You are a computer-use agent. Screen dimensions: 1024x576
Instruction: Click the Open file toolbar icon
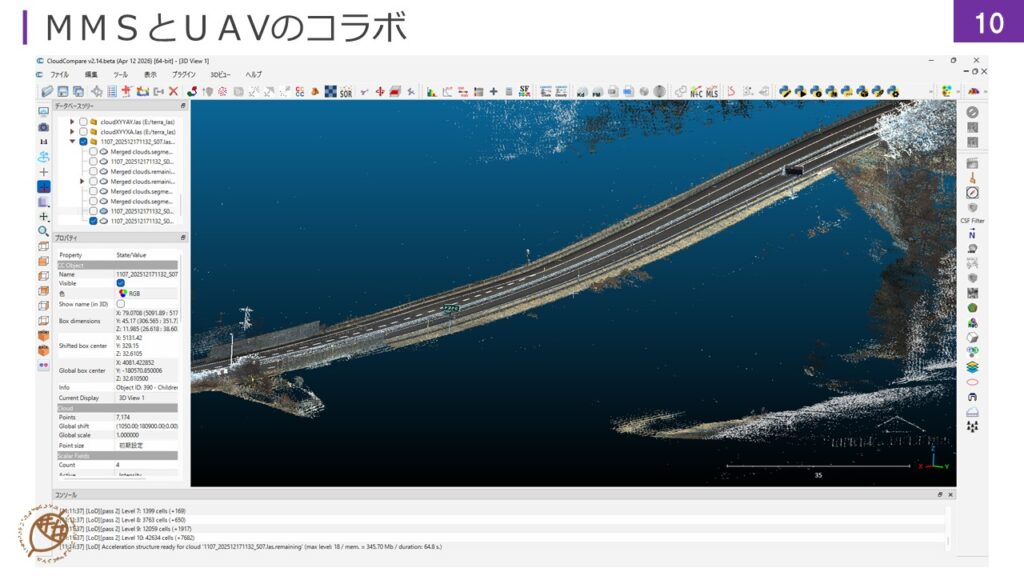click(x=47, y=91)
